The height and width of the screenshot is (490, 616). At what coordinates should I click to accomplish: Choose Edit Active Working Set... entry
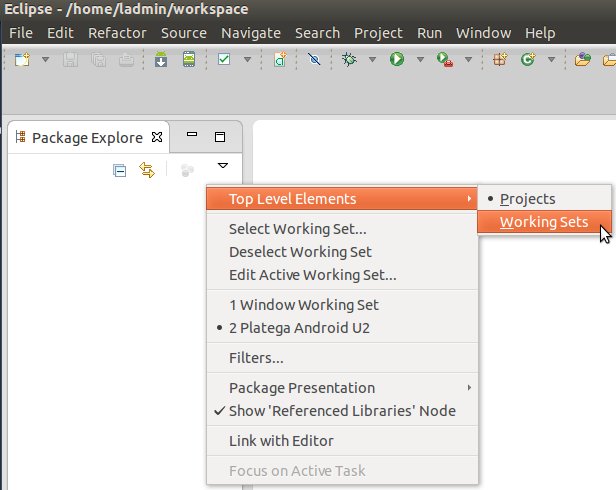(342, 275)
